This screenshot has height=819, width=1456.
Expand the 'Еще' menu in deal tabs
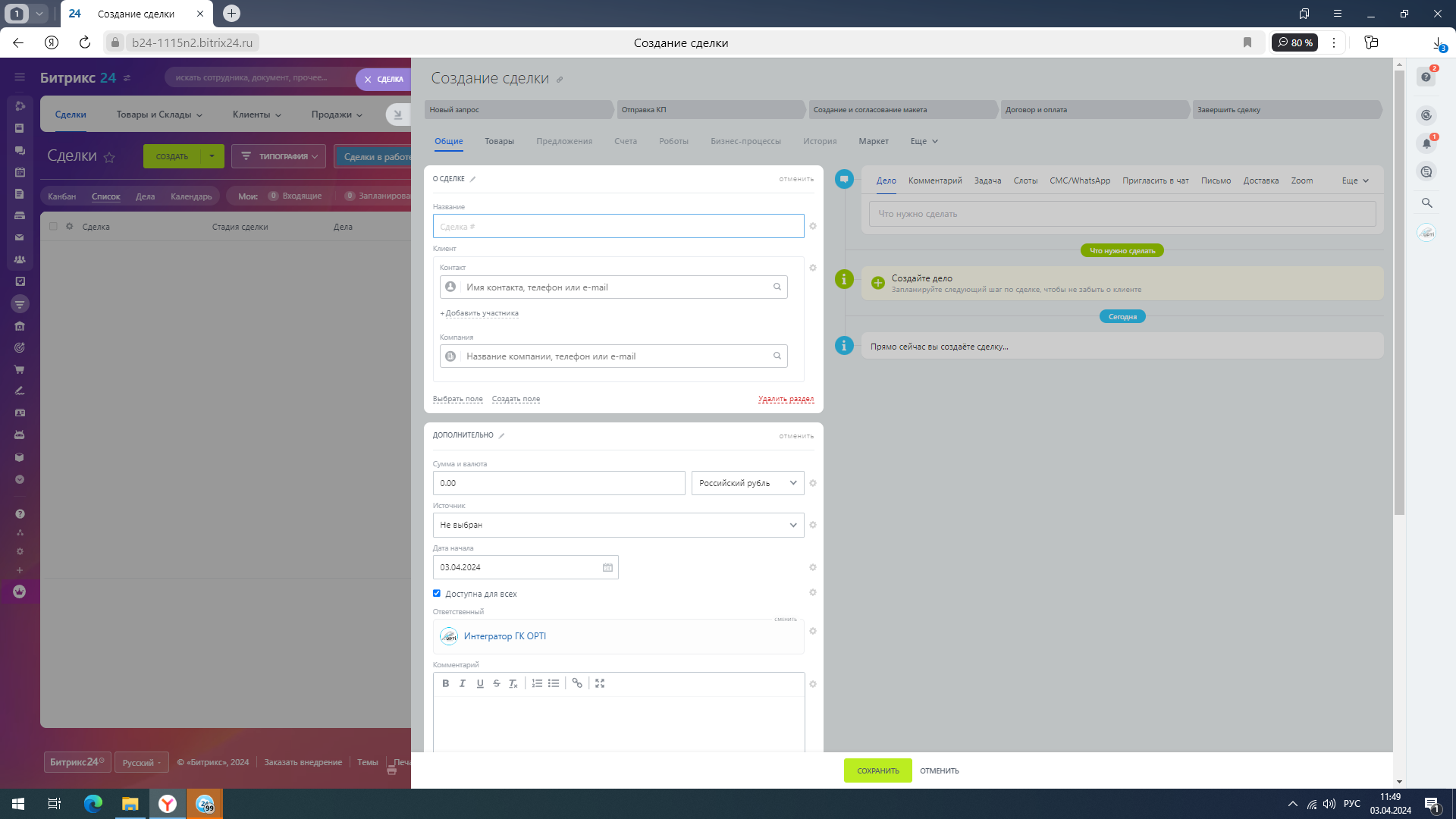click(x=924, y=141)
